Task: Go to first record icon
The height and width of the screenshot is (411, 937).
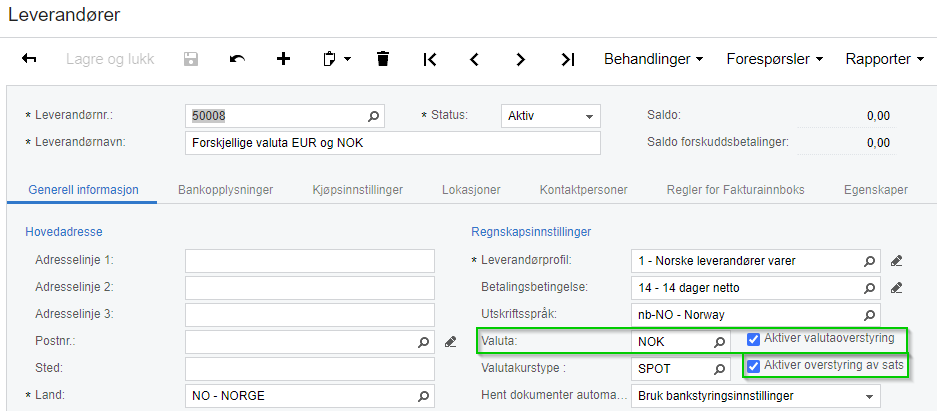Action: [430, 59]
